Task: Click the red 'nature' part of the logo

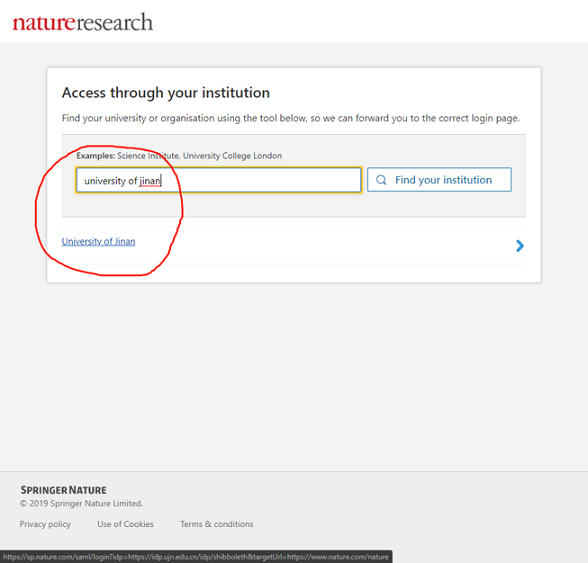Action: (44, 23)
